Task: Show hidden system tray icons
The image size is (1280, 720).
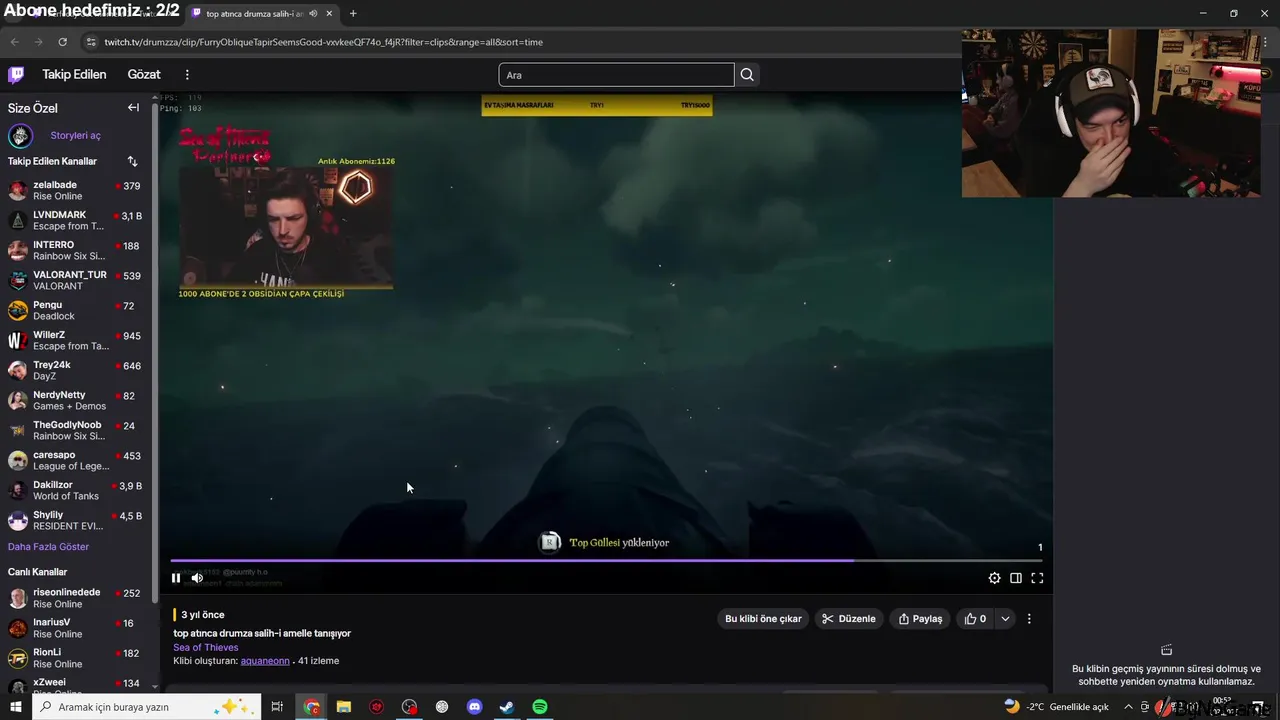Action: pos(1129,707)
